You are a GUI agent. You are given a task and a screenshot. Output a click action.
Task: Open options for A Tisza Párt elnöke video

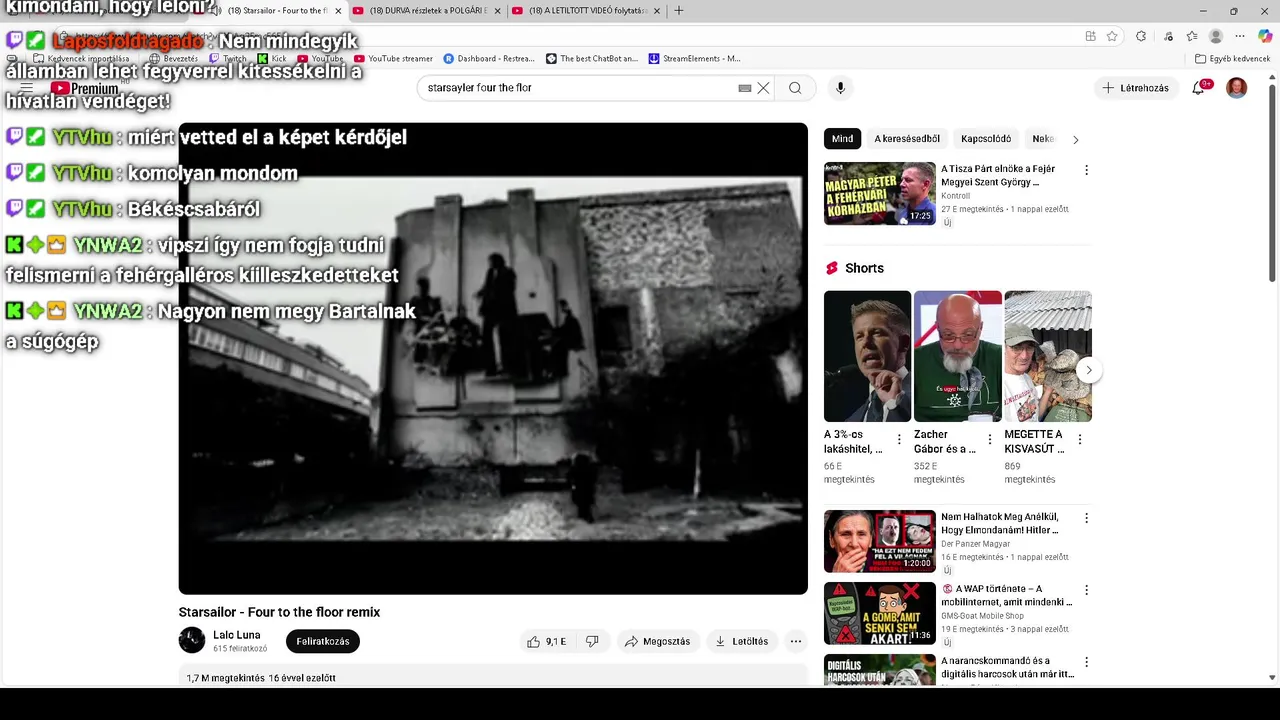[1086, 170]
